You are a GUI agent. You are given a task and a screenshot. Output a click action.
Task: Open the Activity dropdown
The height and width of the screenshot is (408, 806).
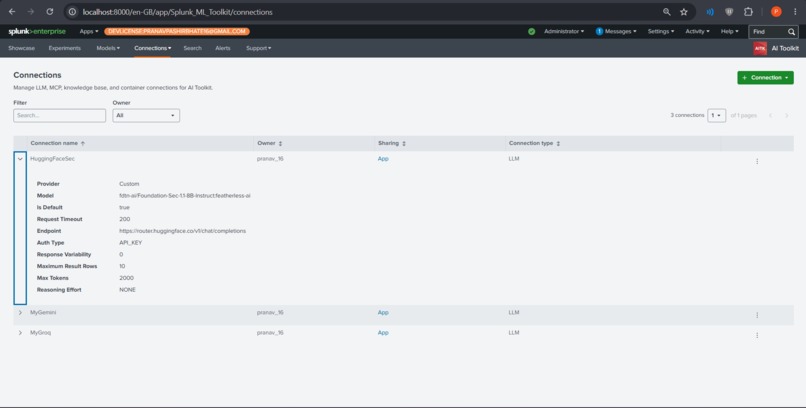coord(697,31)
